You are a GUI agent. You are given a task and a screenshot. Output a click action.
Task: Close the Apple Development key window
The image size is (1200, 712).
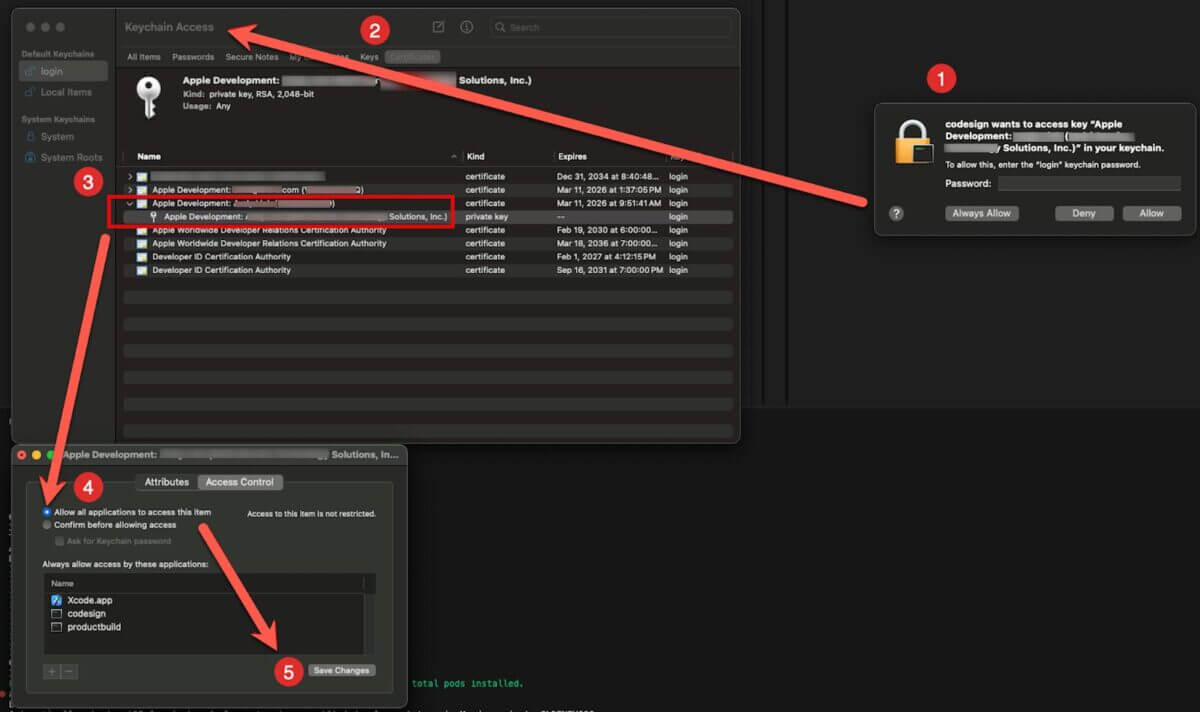[x=22, y=454]
